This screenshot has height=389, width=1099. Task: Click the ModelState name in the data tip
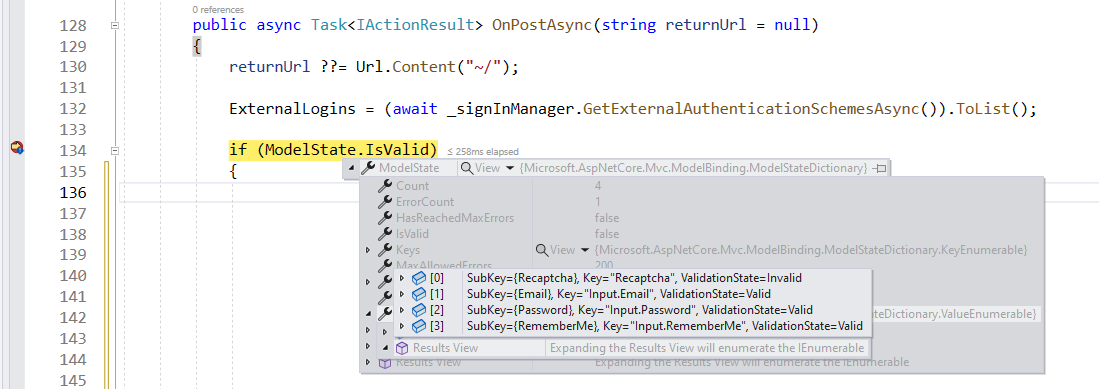[409, 168]
